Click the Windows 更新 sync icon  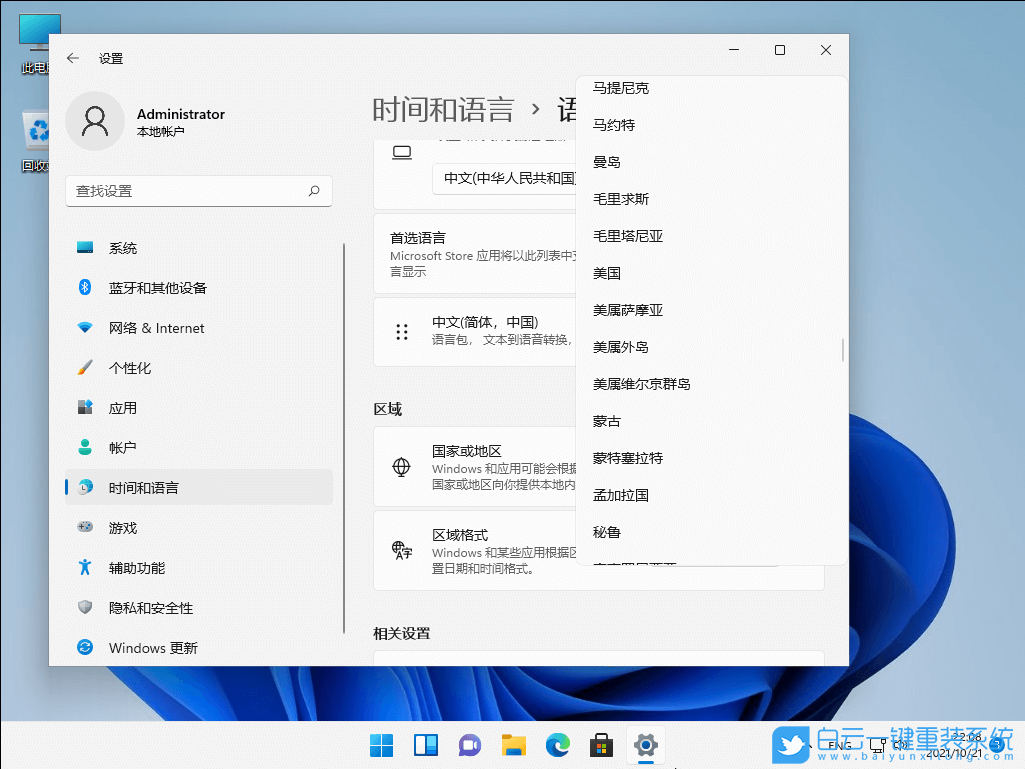point(85,648)
